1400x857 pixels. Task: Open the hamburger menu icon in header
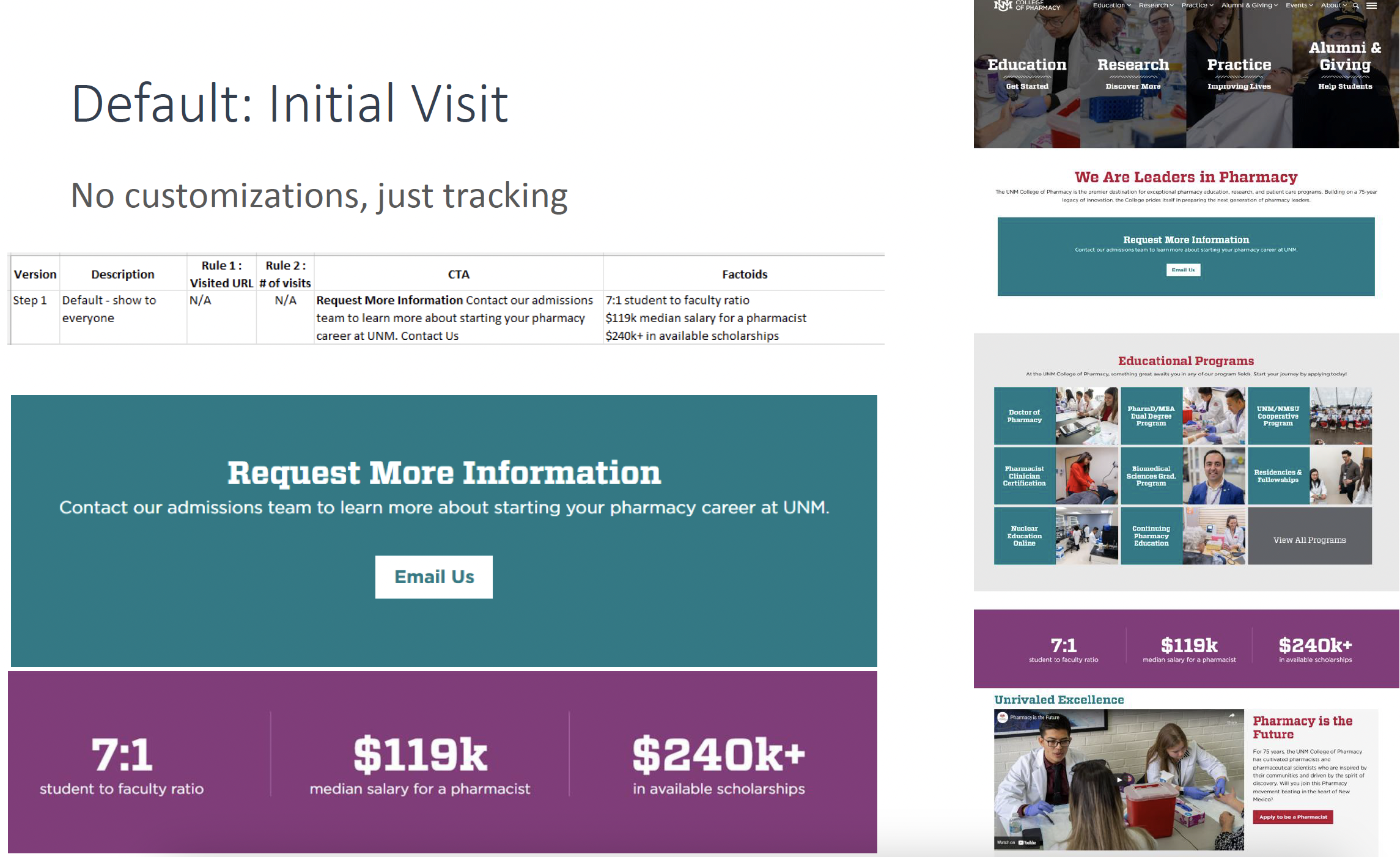point(1371,6)
